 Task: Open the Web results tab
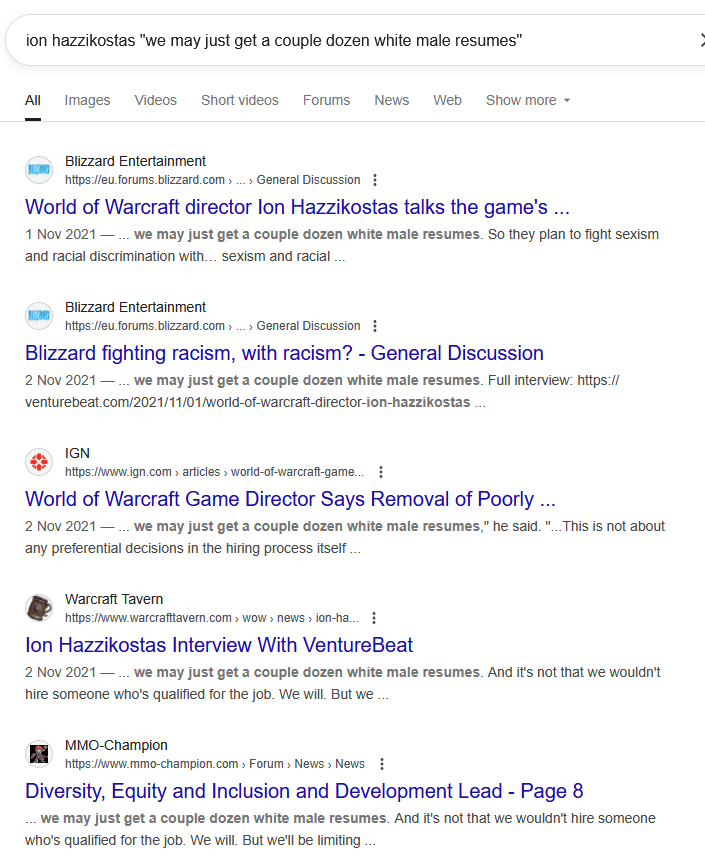tap(447, 100)
